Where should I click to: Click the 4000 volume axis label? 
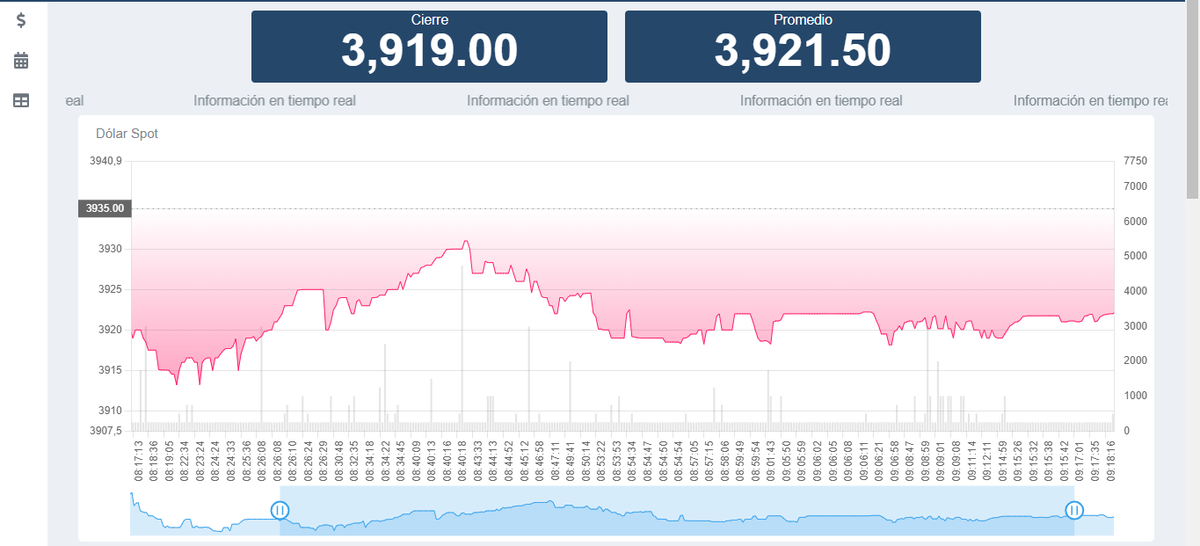[1135, 291]
